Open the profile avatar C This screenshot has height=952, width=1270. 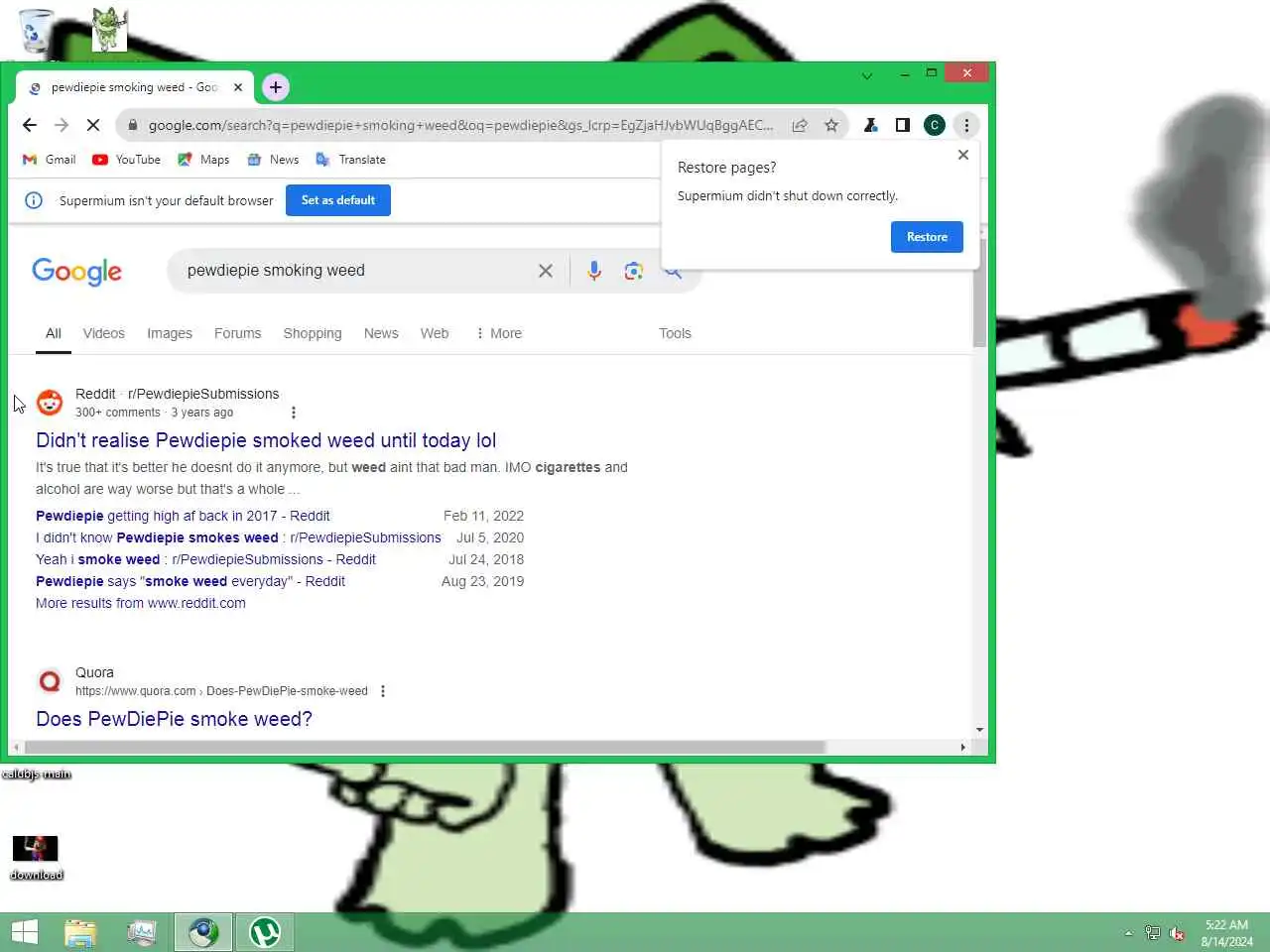tap(934, 125)
